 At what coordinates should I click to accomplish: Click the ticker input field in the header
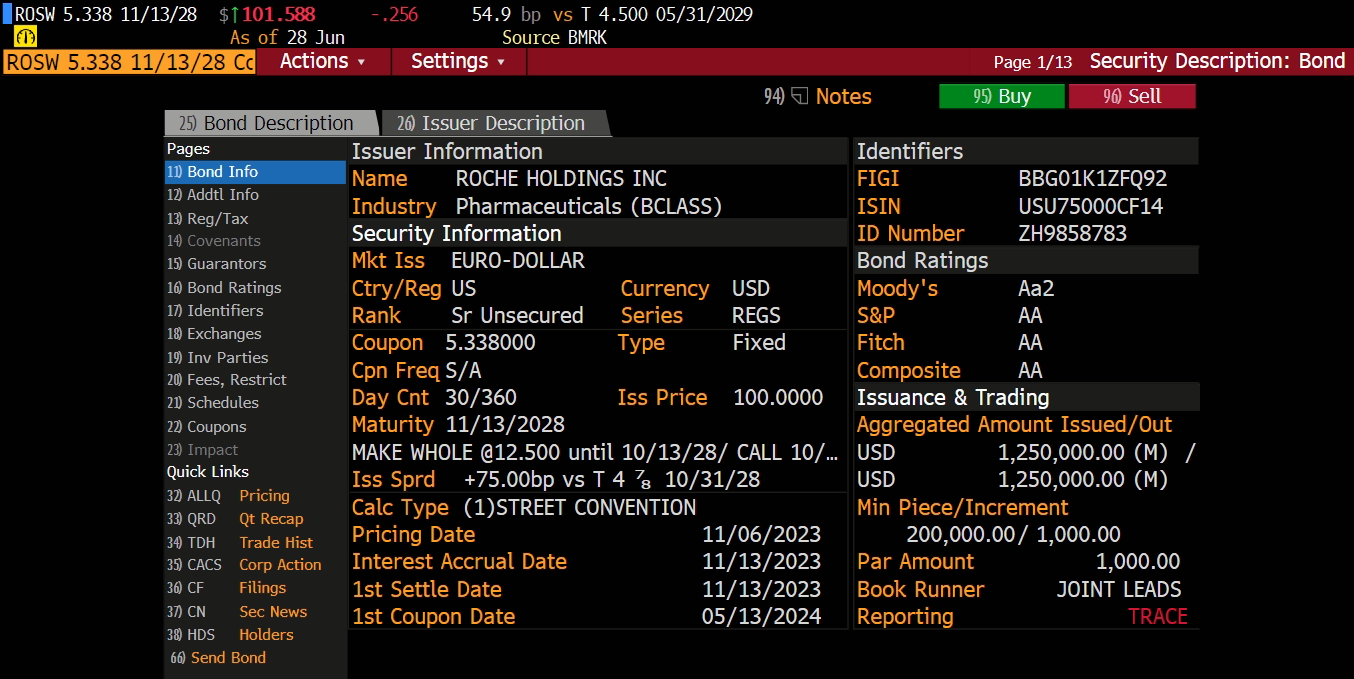[129, 62]
